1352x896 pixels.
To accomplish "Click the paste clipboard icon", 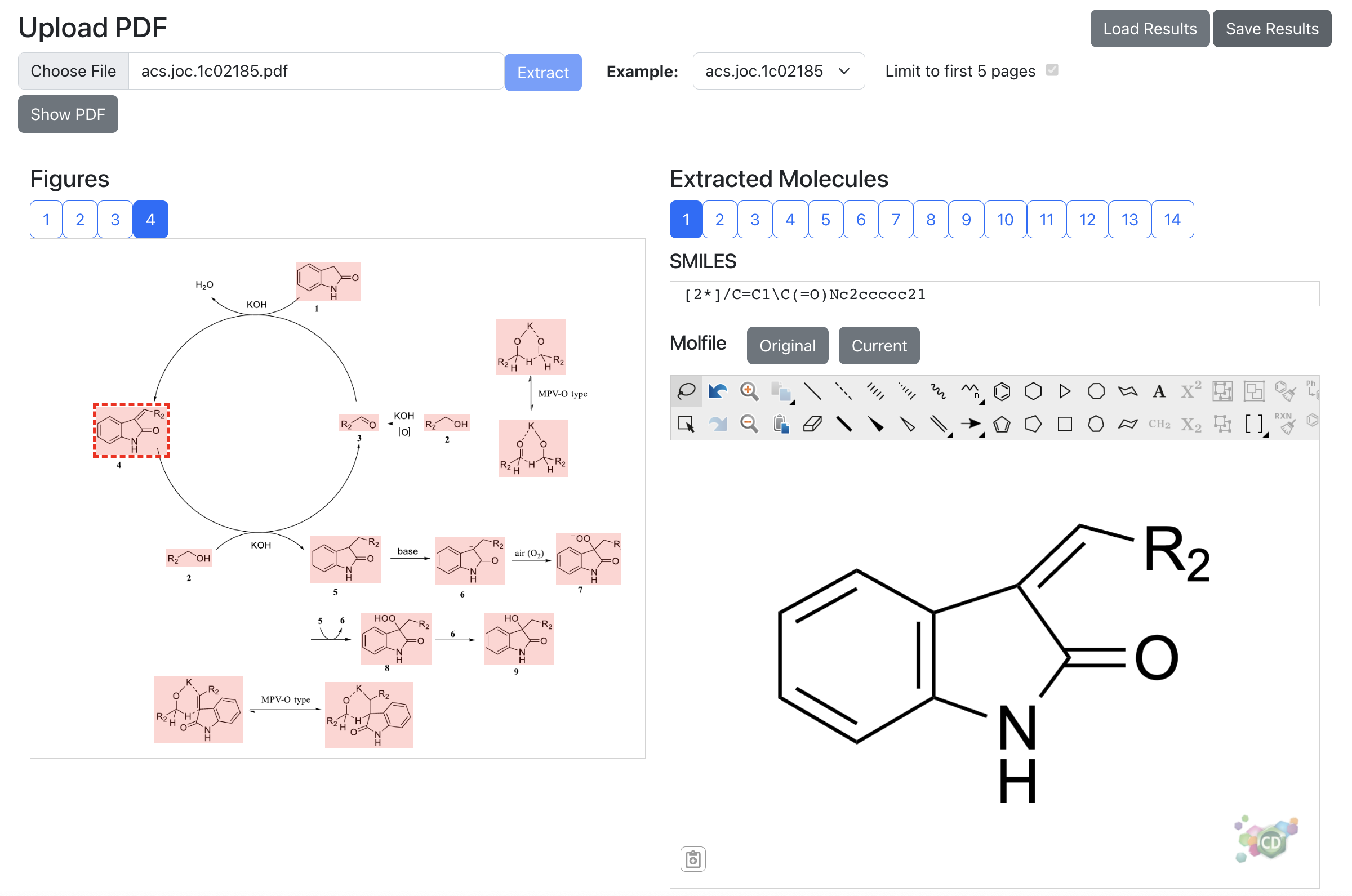I will [781, 424].
